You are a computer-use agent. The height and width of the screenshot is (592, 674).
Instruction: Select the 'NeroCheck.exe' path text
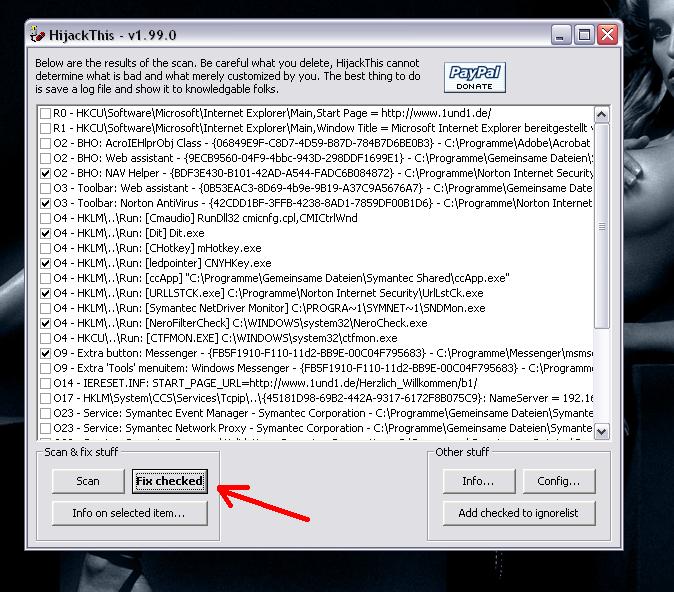tap(330, 323)
